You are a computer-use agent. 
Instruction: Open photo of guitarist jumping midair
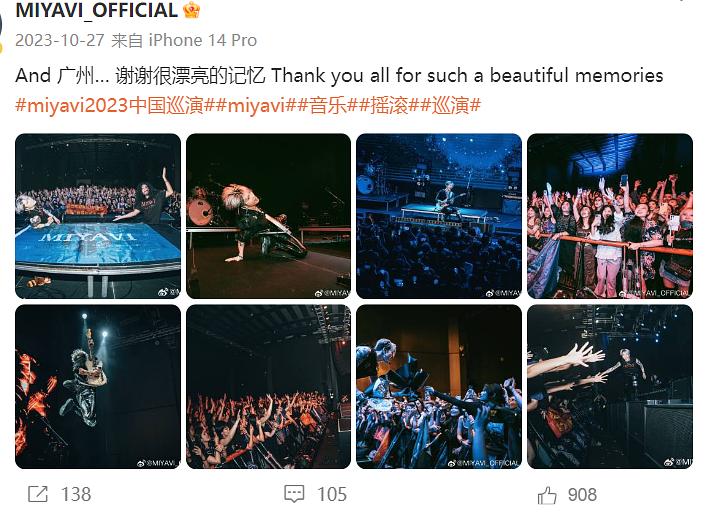pyautogui.click(x=98, y=387)
